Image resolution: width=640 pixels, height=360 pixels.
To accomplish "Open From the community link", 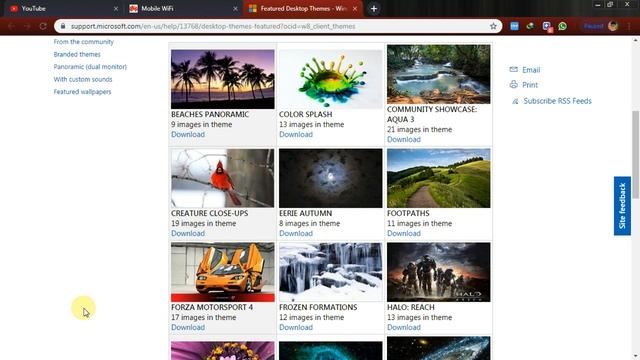I will point(83,42).
